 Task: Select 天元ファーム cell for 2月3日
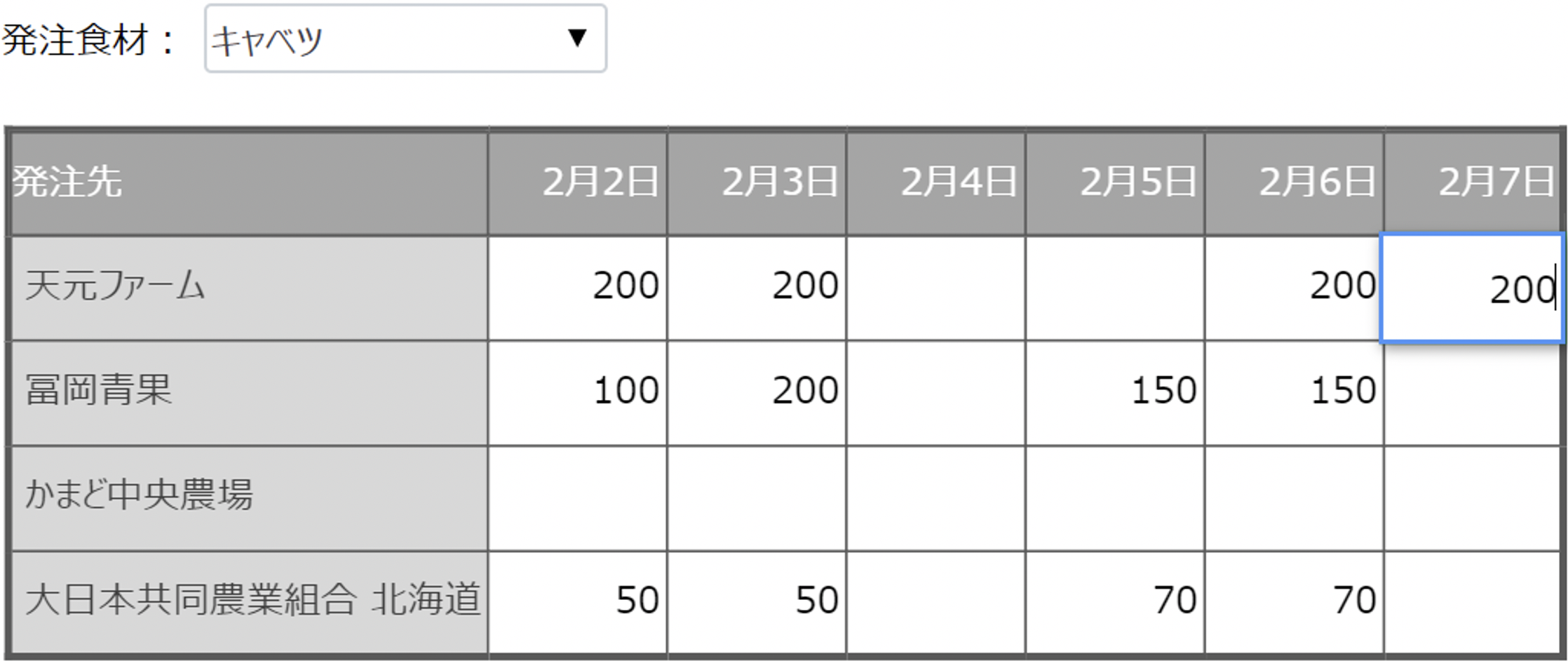(757, 288)
